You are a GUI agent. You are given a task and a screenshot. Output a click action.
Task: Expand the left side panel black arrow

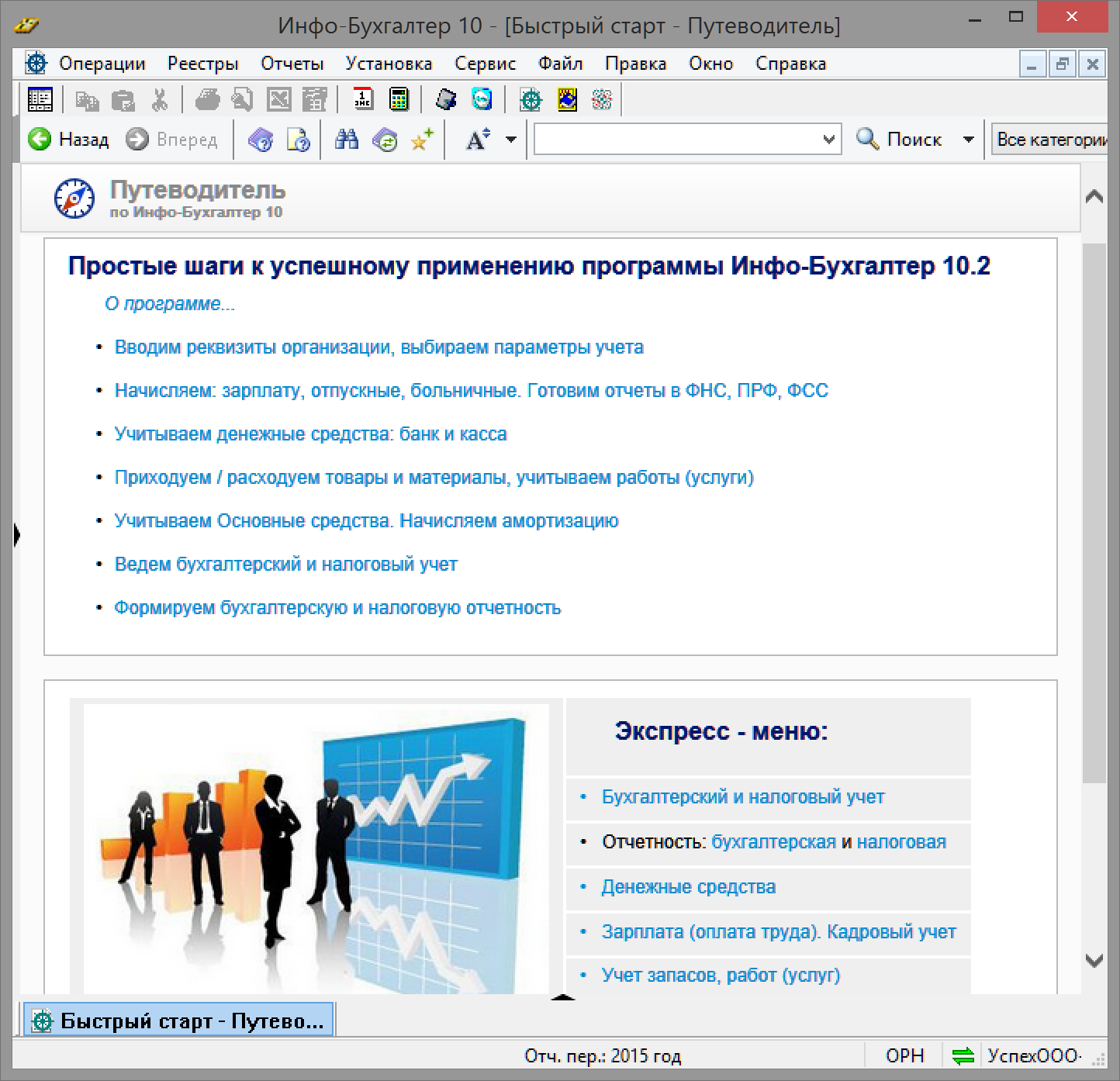click(x=17, y=535)
